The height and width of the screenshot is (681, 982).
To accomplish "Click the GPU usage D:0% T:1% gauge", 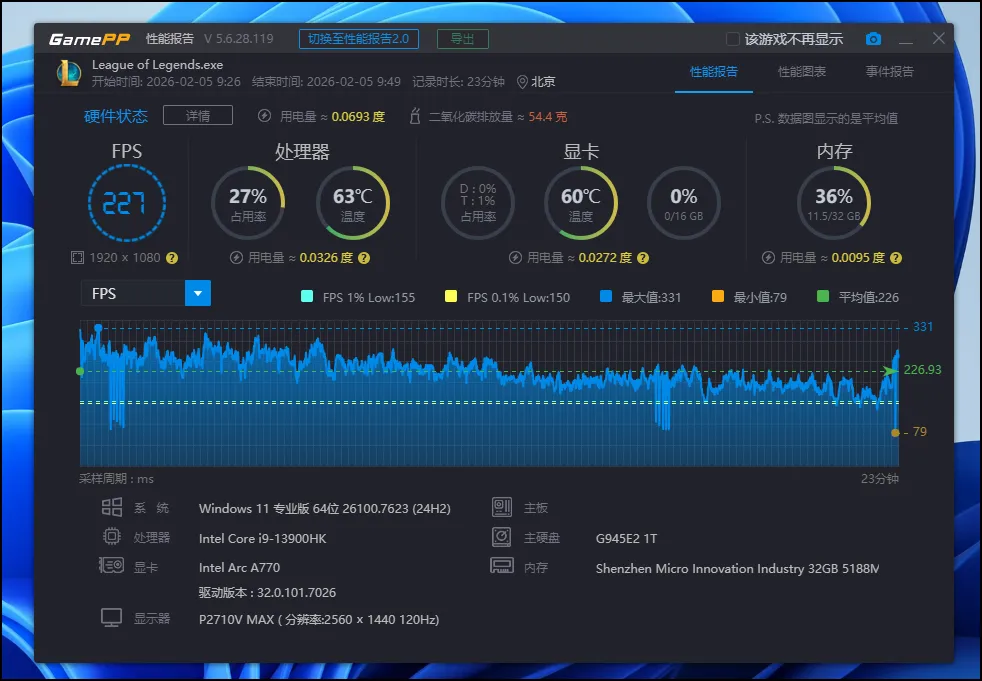I will (478, 203).
